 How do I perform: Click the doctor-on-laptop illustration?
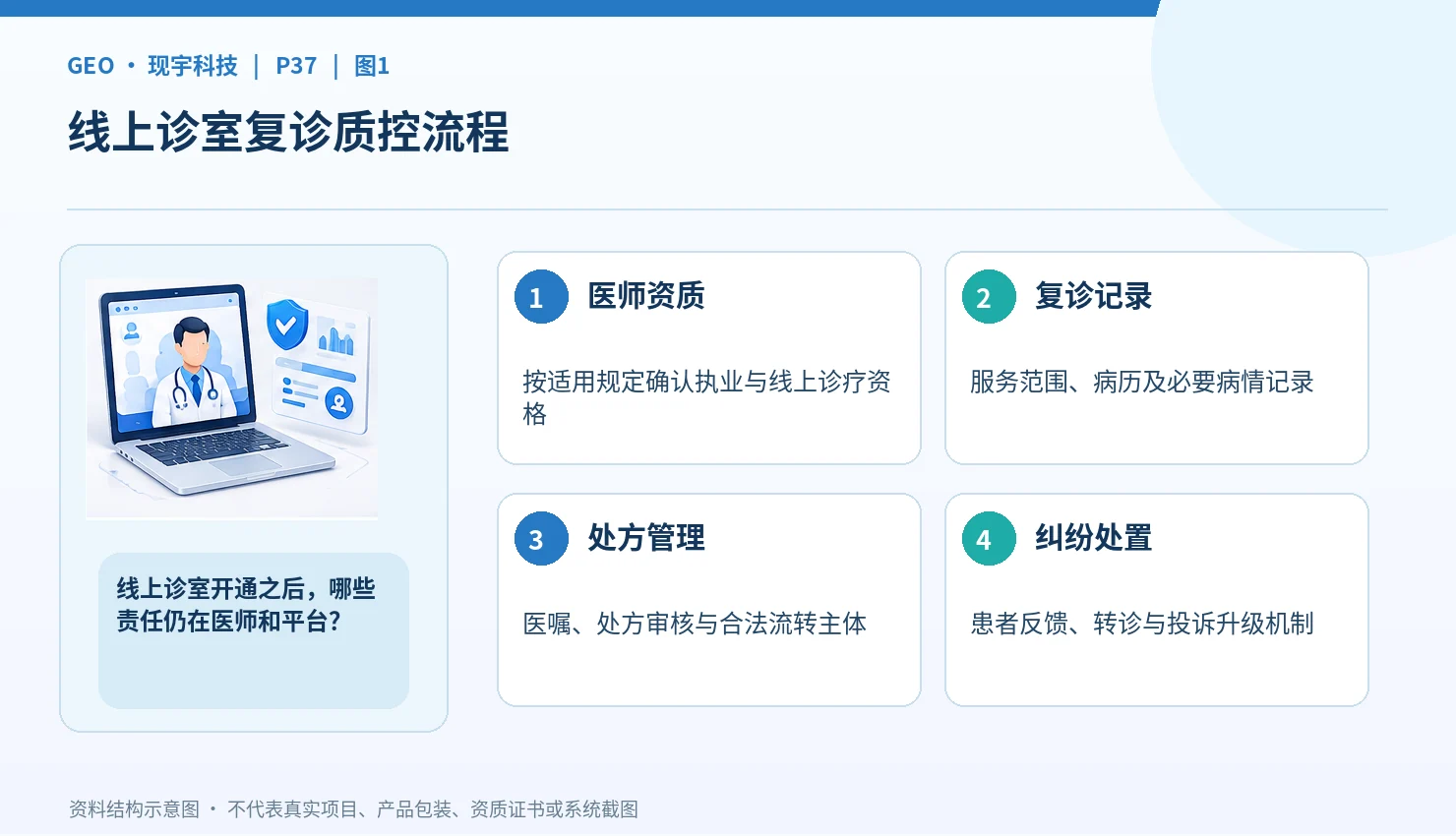coord(232,397)
